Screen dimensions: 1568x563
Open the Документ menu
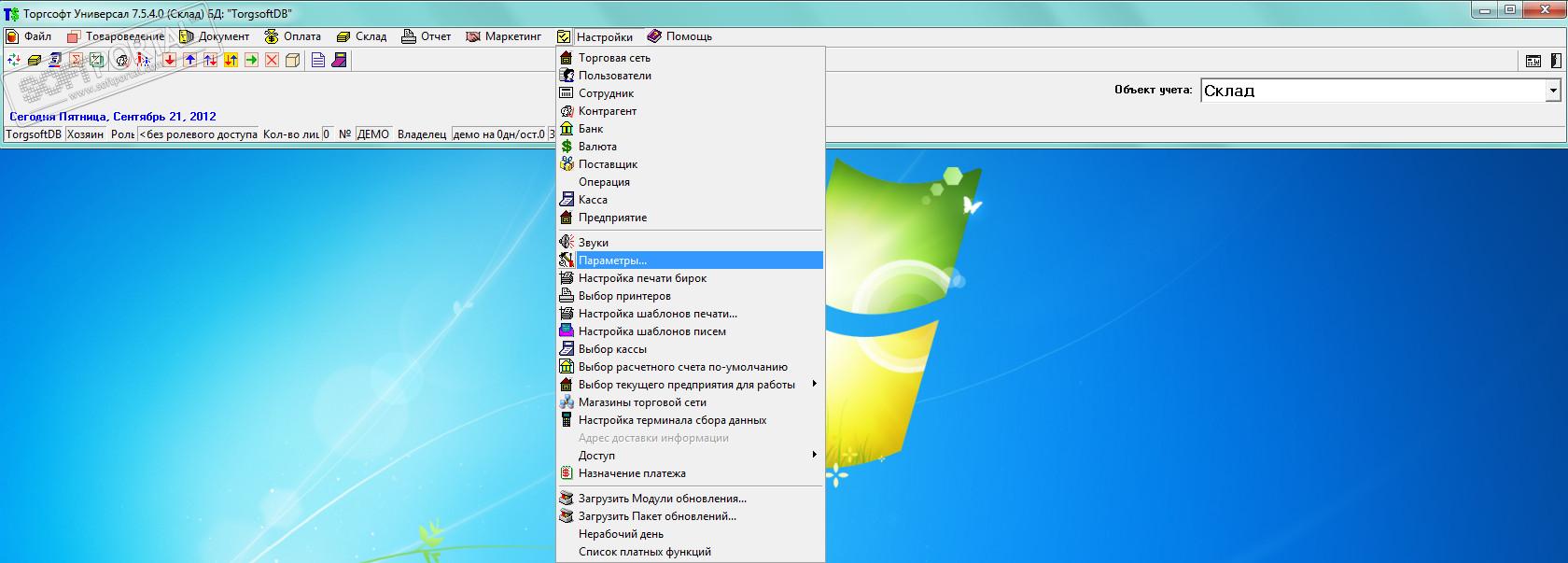click(214, 36)
